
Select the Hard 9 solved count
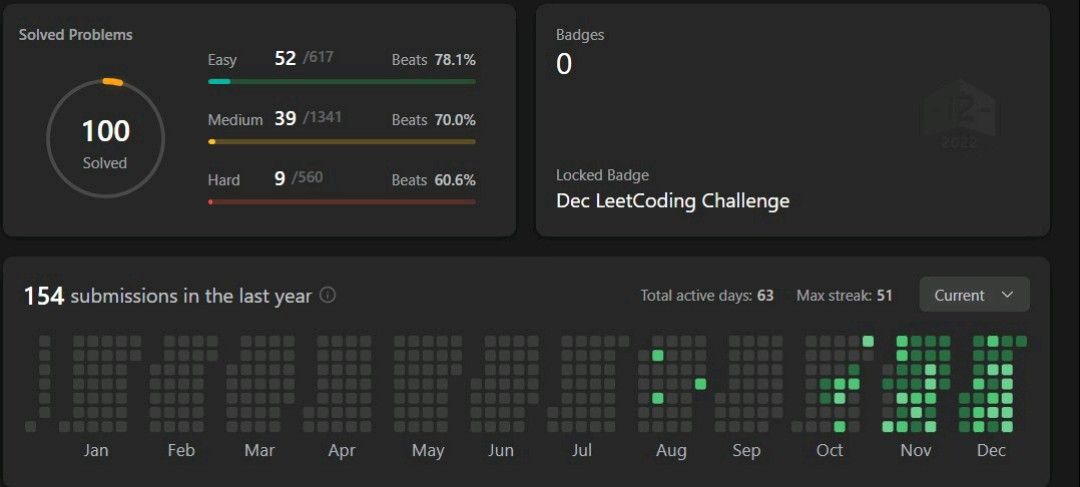(x=280, y=179)
